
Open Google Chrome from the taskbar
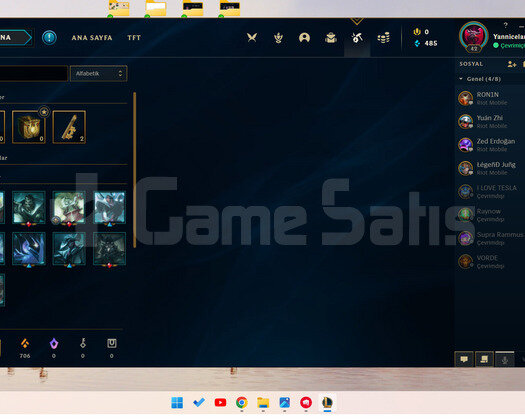point(242,403)
